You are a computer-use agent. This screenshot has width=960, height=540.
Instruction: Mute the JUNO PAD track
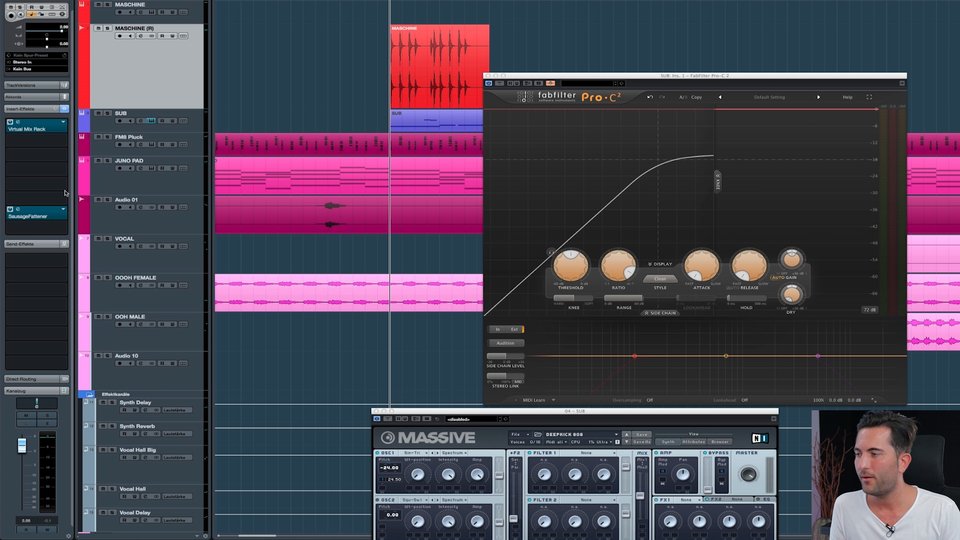(99, 160)
